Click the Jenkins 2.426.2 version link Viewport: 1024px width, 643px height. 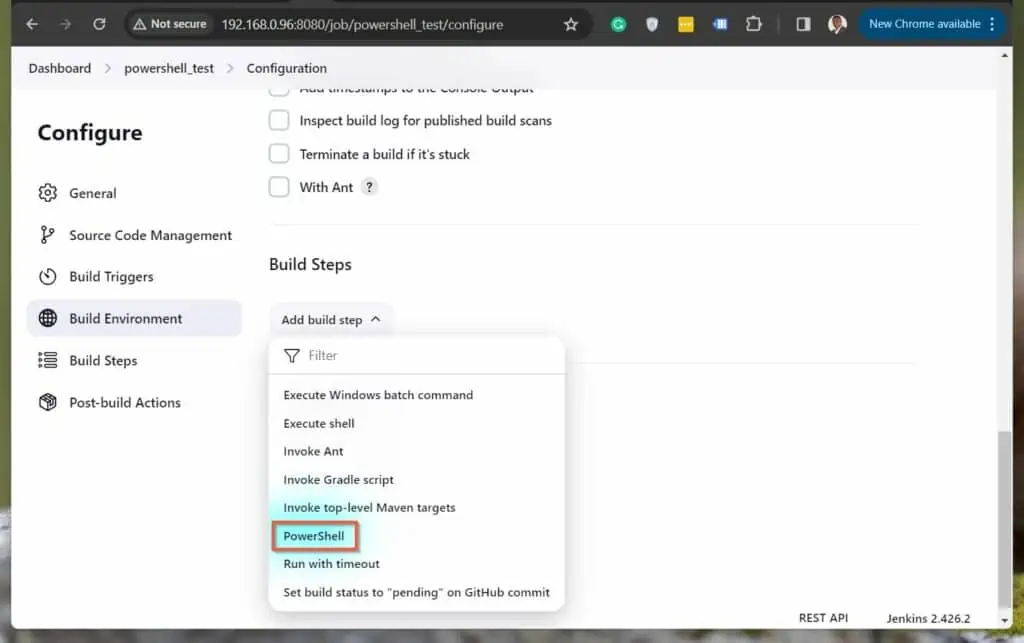pyautogui.click(x=928, y=618)
